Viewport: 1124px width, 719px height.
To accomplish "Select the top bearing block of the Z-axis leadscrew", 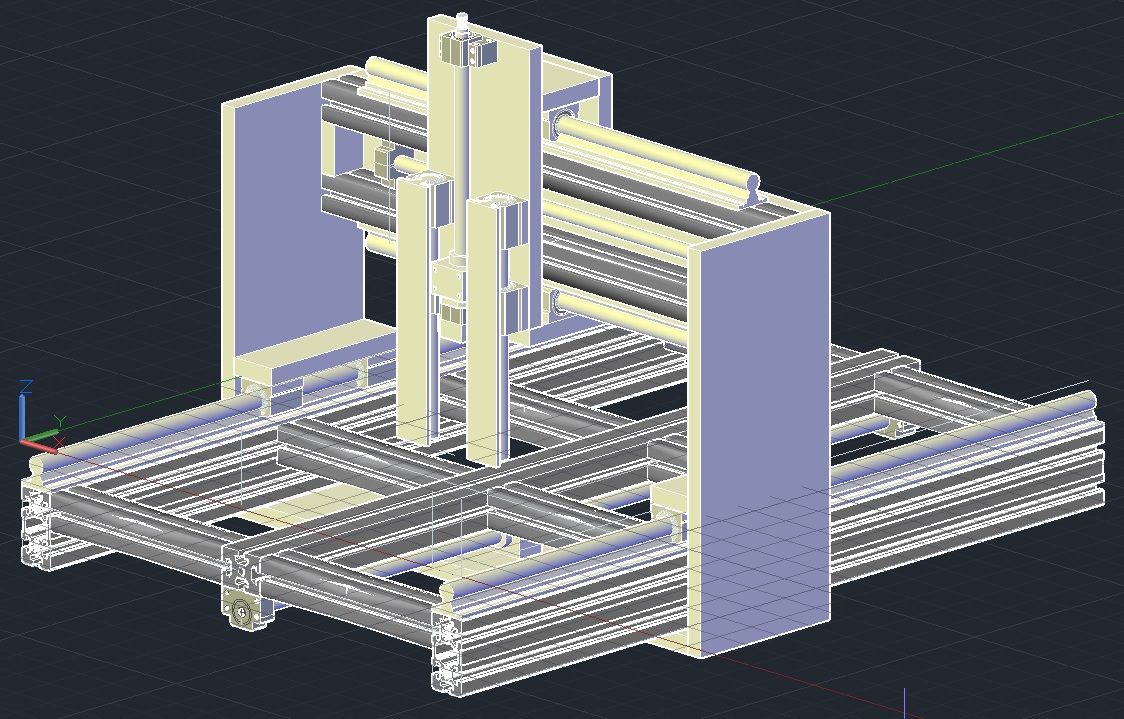I will click(x=474, y=50).
